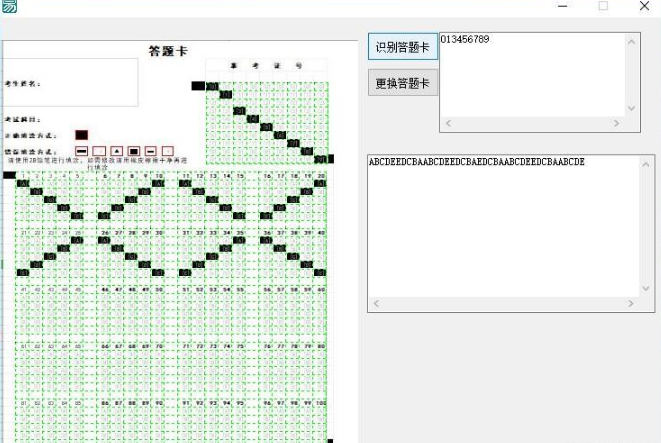Click the 更换答题卡 button

403,83
